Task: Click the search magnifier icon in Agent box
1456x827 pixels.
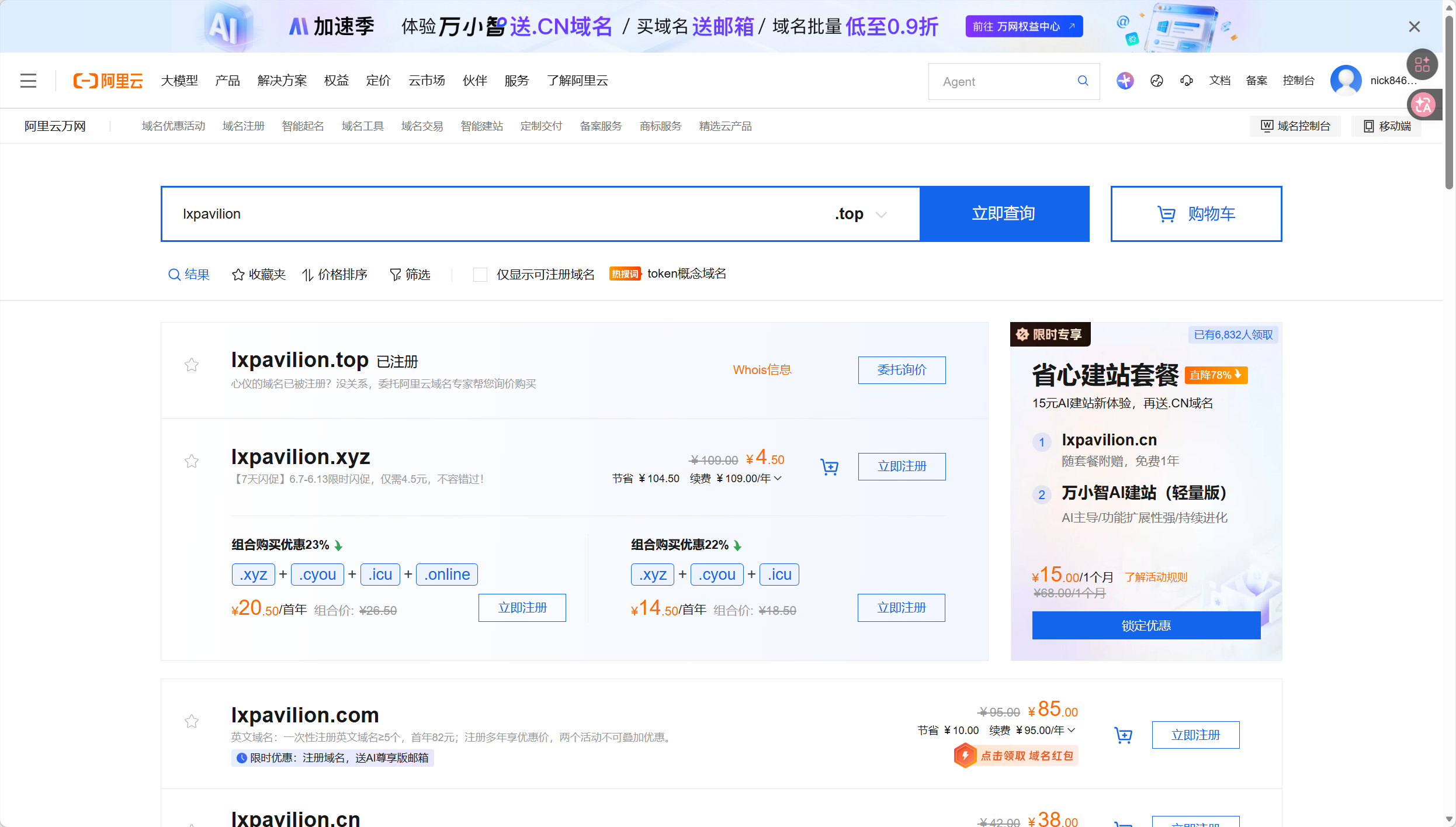Action: (1083, 81)
